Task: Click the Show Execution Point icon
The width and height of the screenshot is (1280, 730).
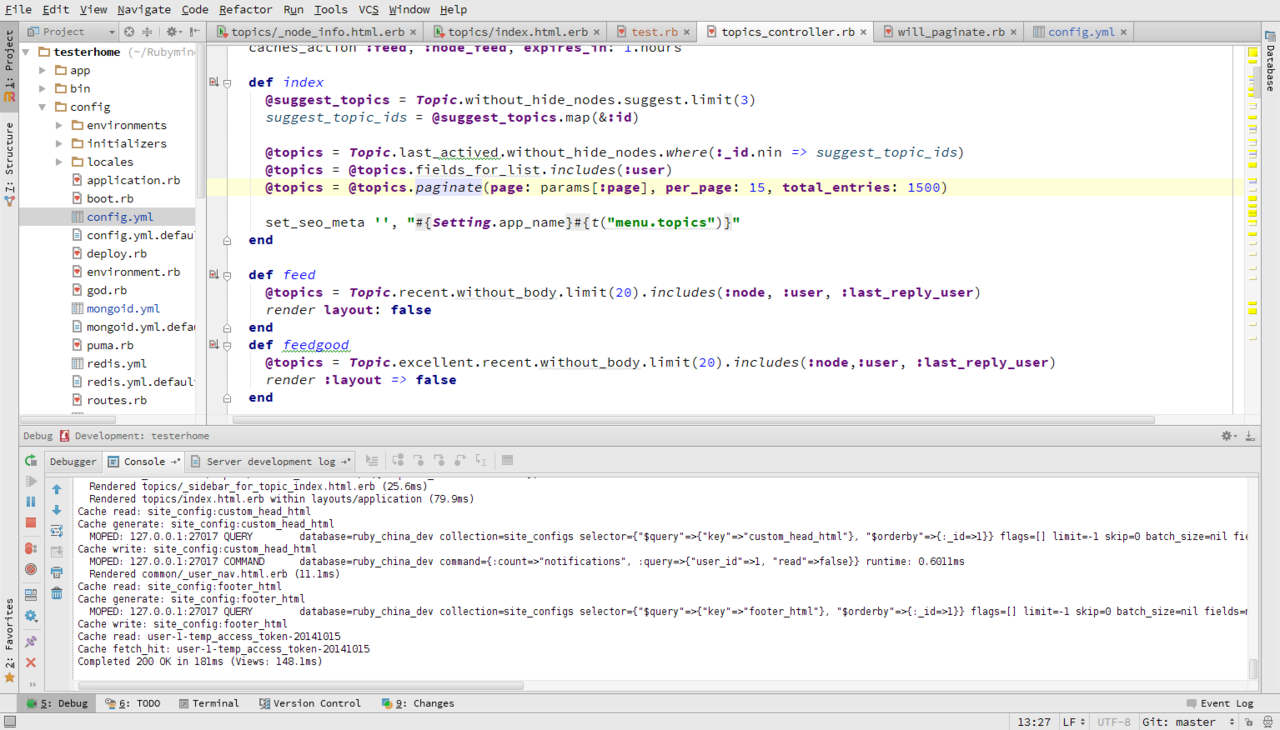Action: (372, 461)
